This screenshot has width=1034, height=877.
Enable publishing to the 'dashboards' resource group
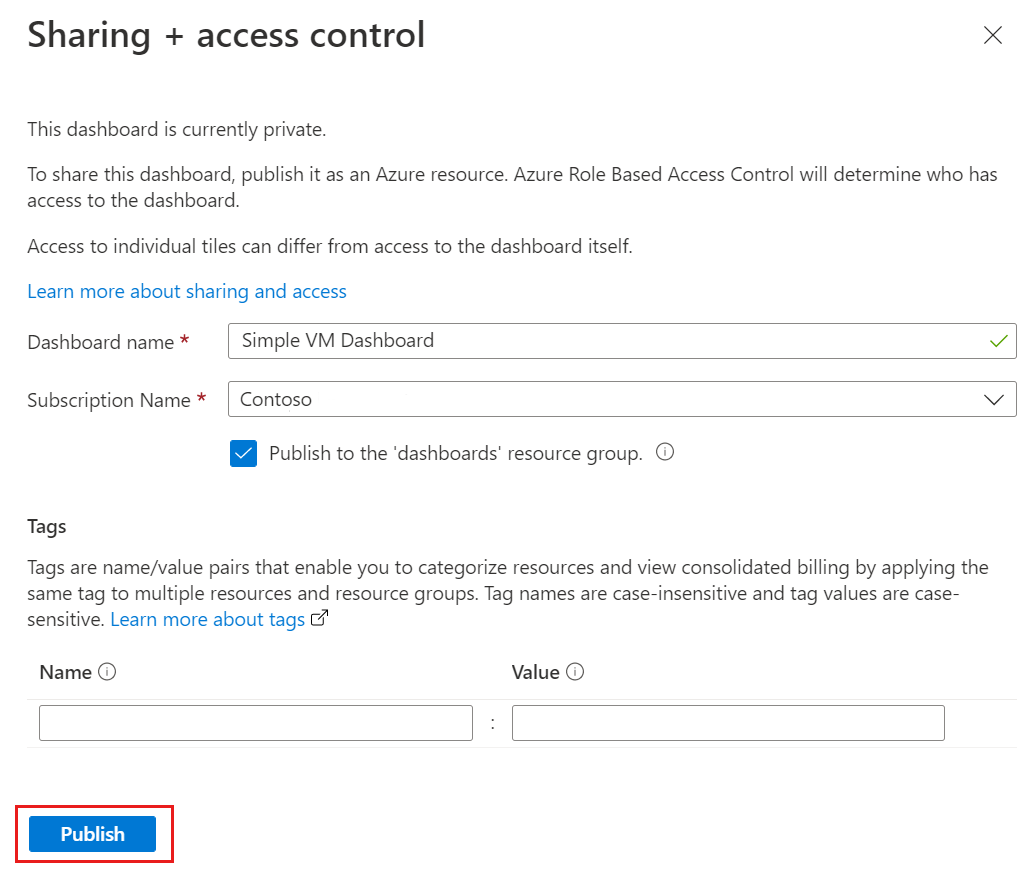click(x=243, y=453)
